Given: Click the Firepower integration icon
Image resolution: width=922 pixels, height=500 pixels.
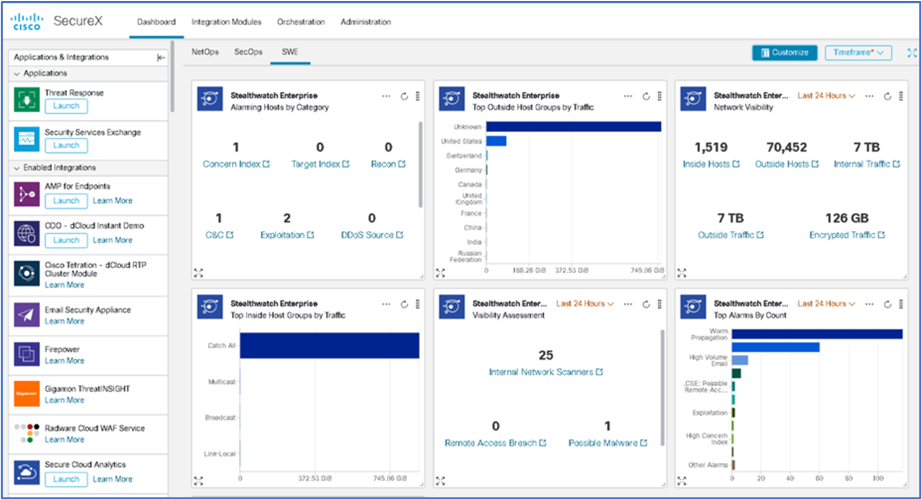Looking at the screenshot, I should (26, 355).
